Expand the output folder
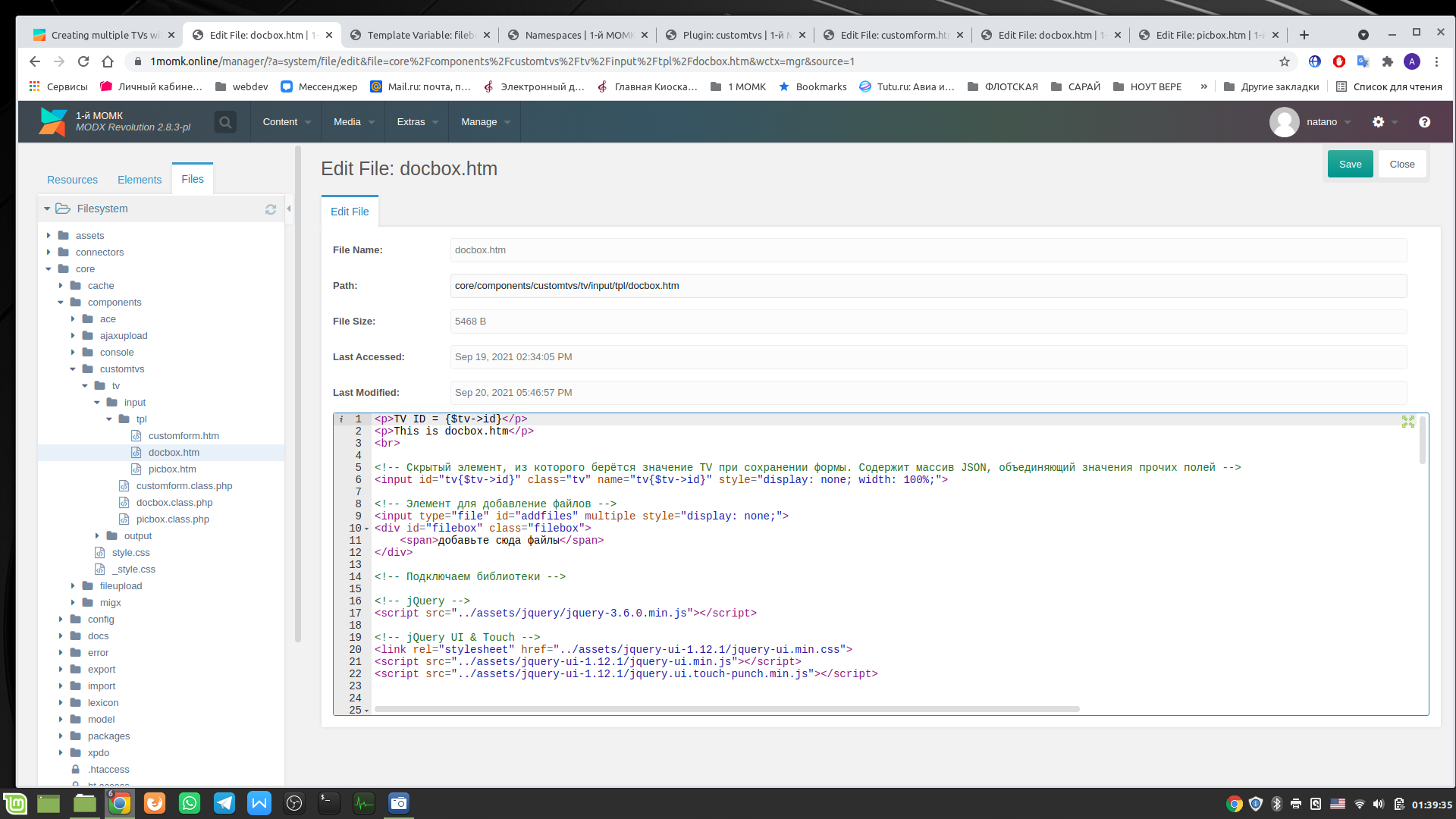 tap(97, 536)
